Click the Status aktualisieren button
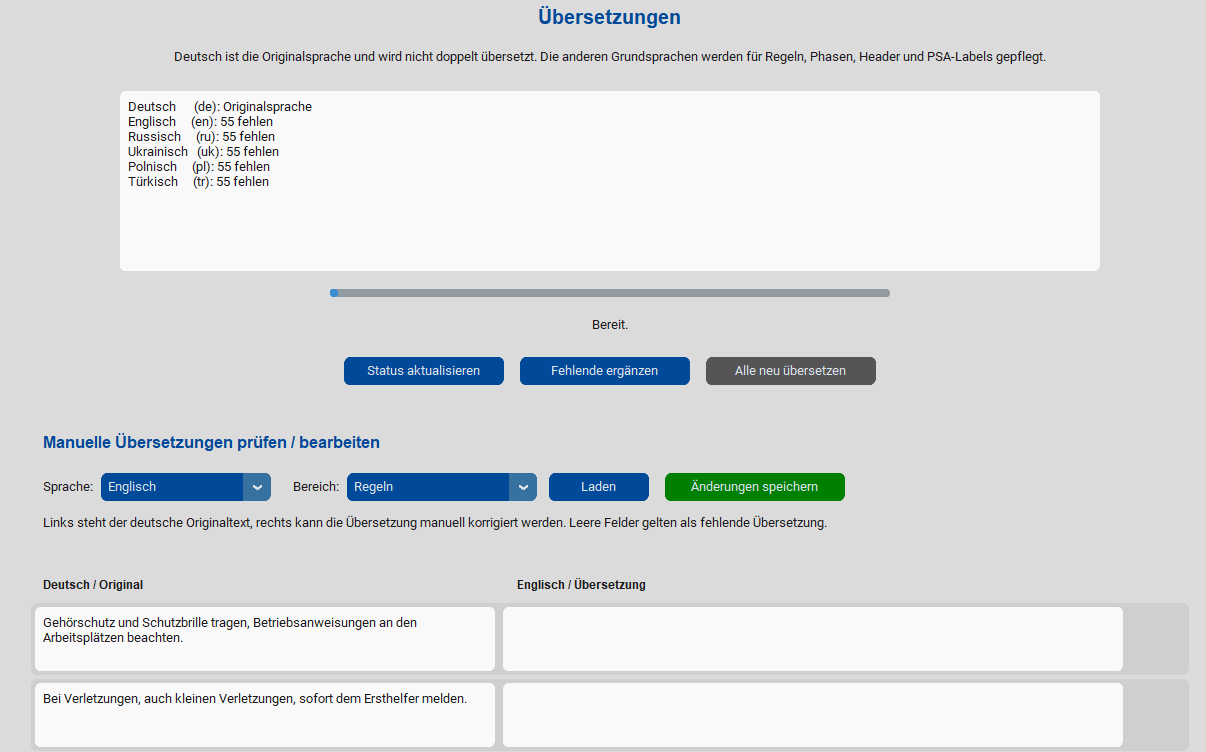1206x752 pixels. [x=423, y=370]
